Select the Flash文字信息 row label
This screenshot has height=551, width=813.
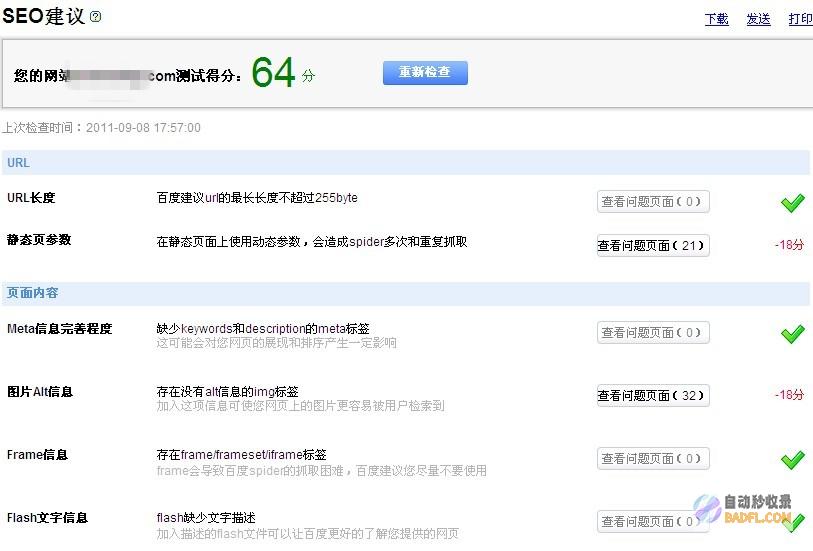click(47, 518)
